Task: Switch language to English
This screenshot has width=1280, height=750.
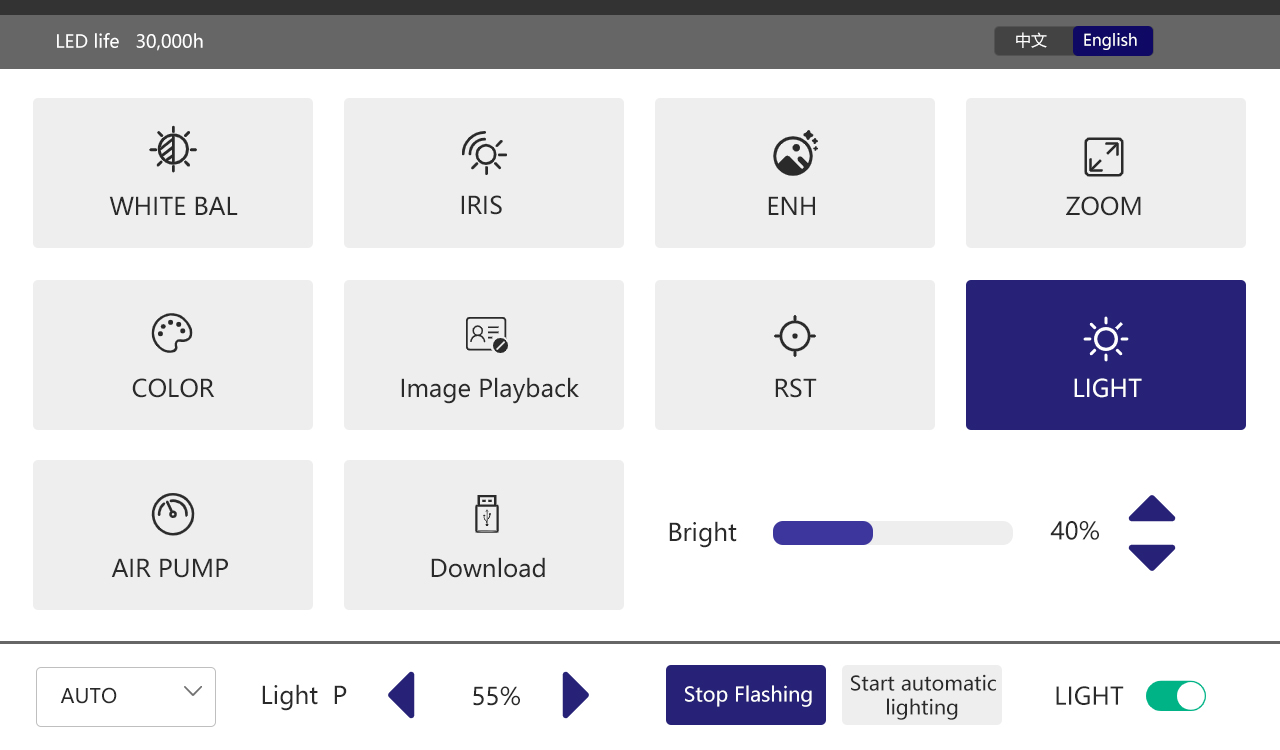Action: coord(1112,41)
